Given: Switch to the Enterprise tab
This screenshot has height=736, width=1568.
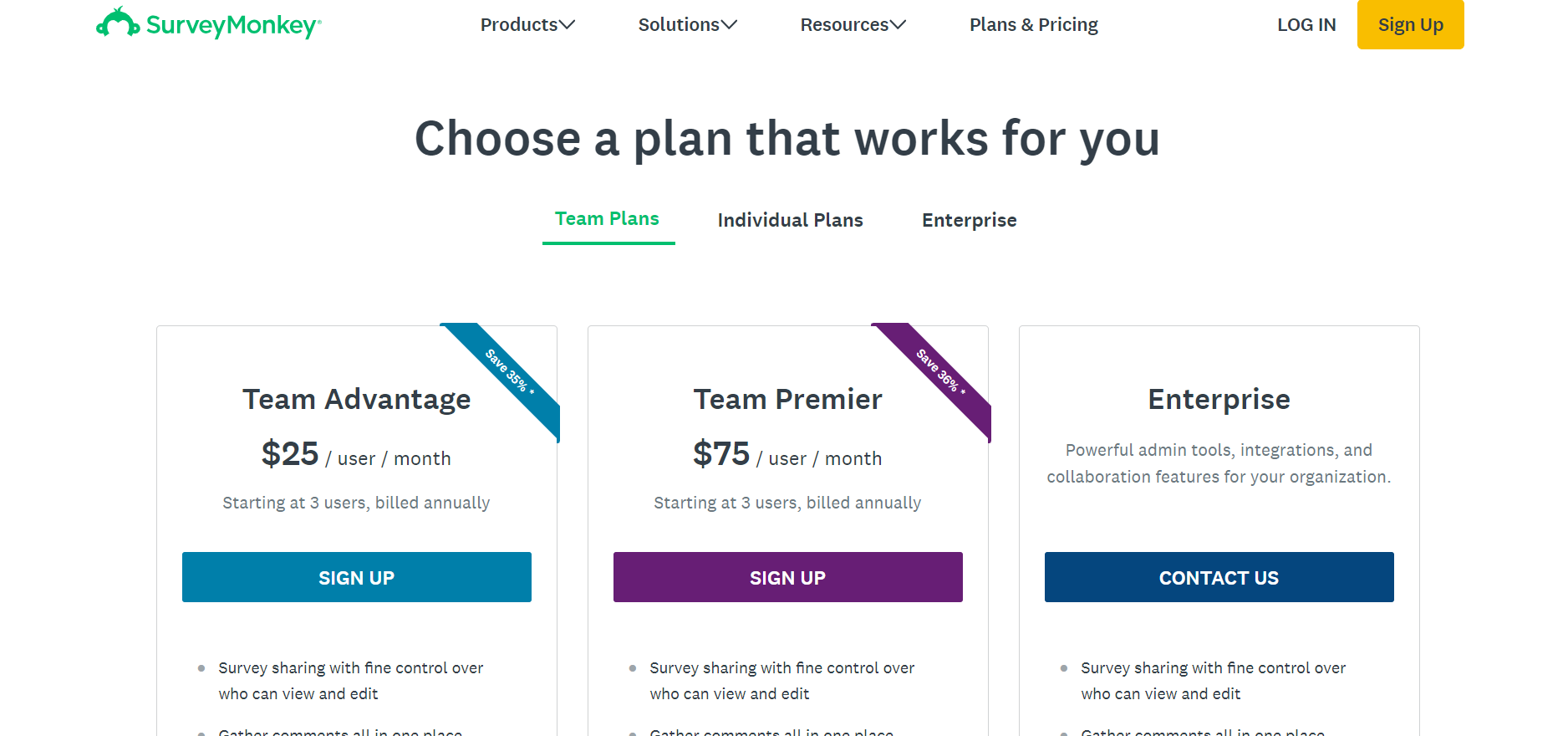Looking at the screenshot, I should 969,220.
